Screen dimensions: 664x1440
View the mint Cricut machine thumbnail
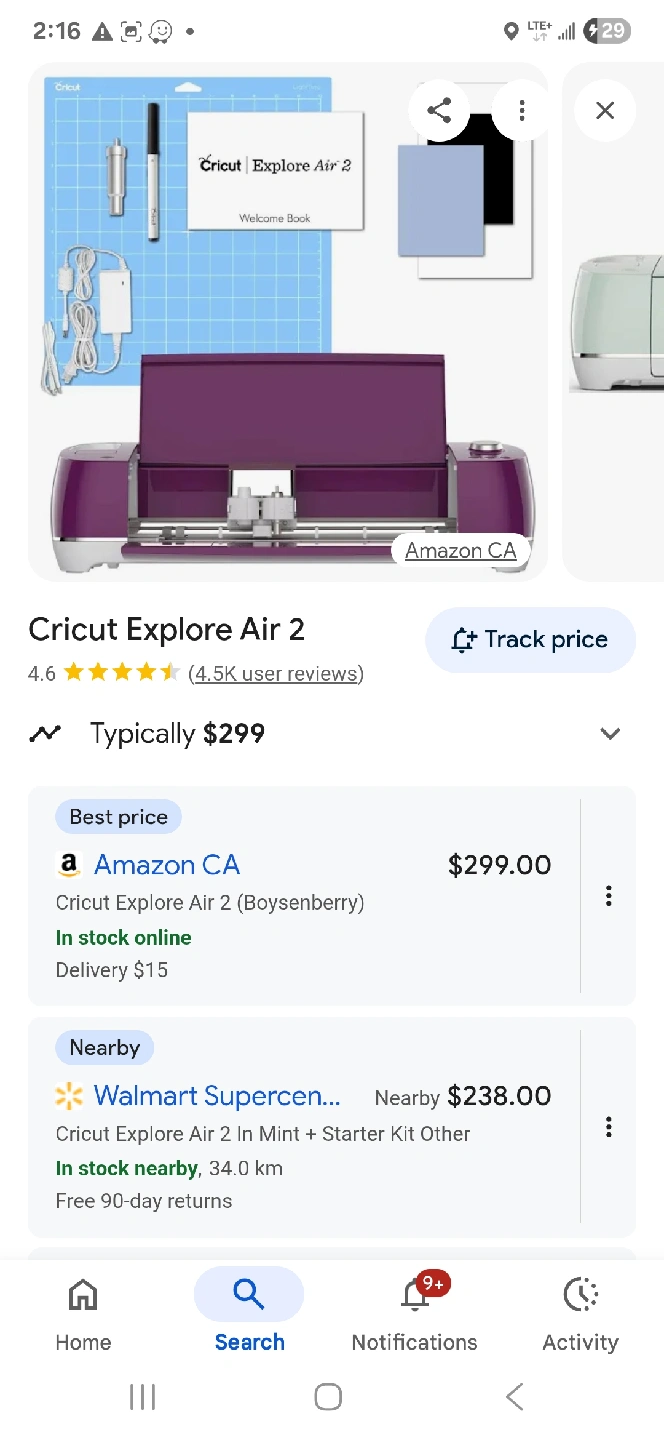click(614, 322)
